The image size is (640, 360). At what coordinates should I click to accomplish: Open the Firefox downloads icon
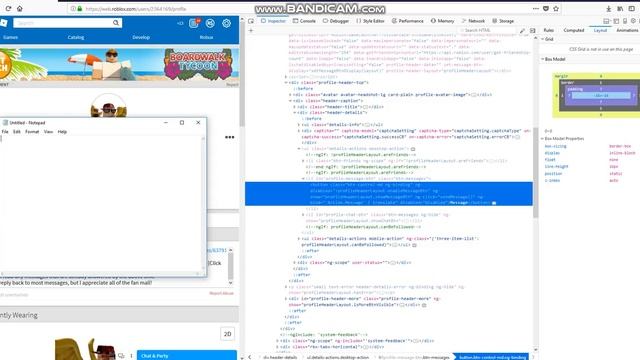click(608, 9)
